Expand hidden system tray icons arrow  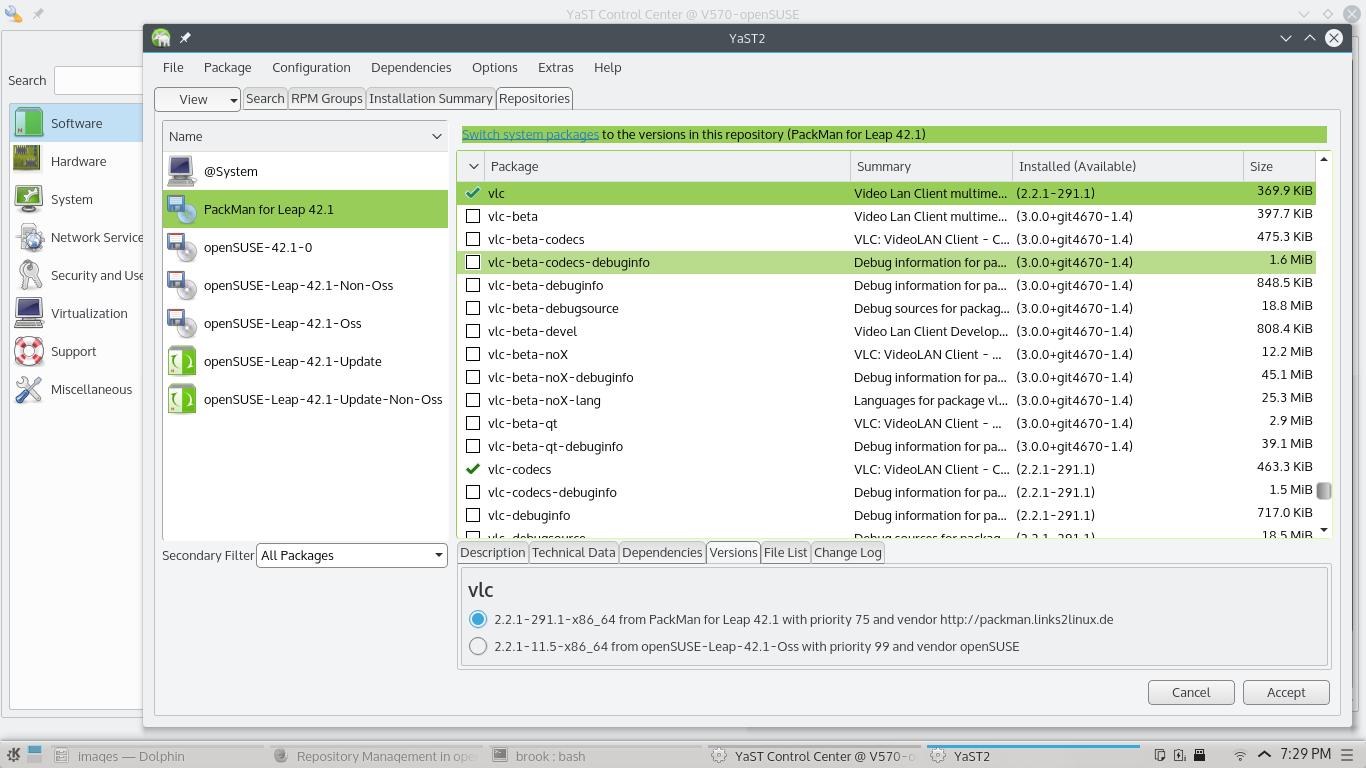tap(1264, 755)
